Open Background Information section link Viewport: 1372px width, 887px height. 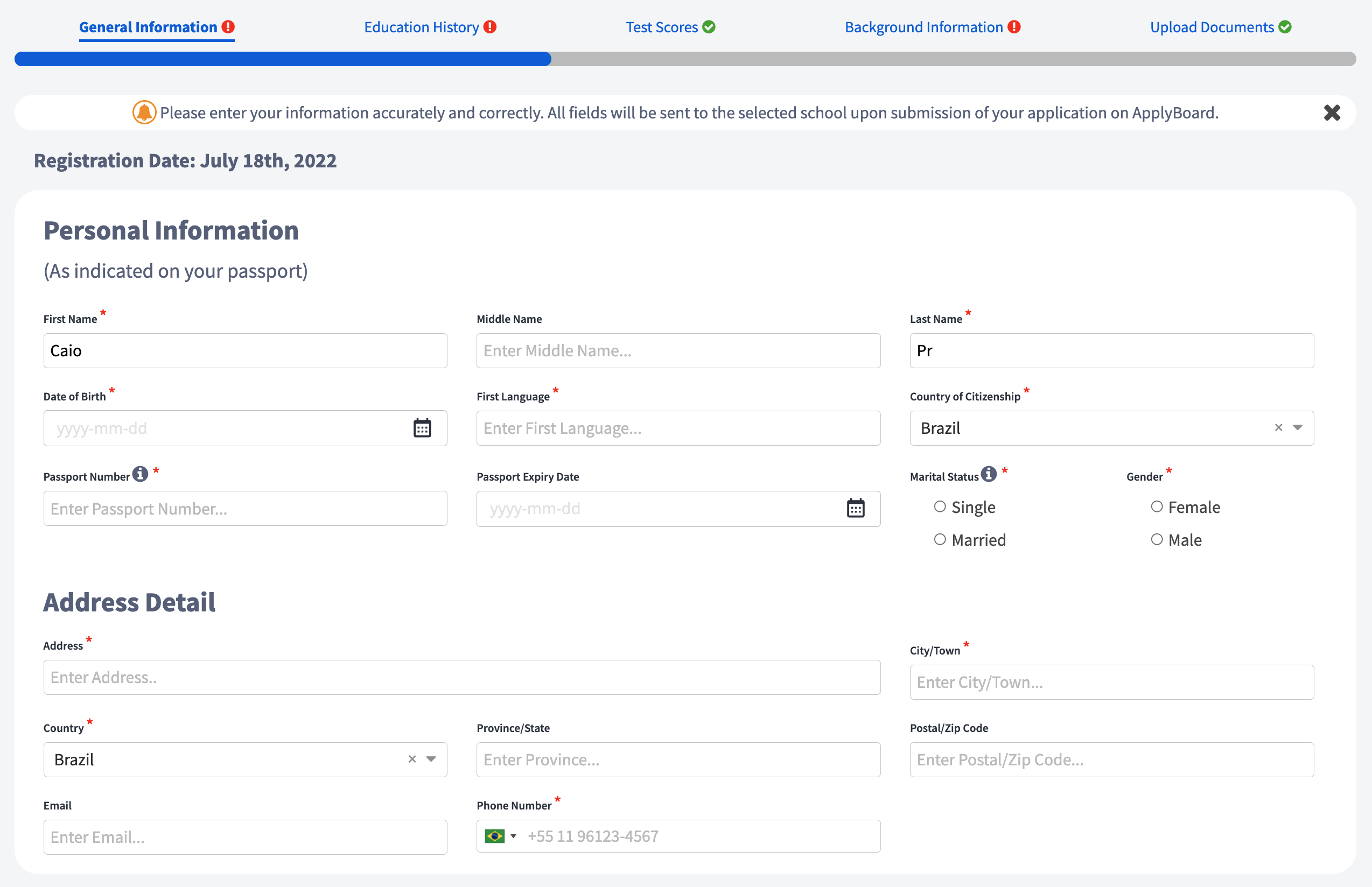point(923,27)
